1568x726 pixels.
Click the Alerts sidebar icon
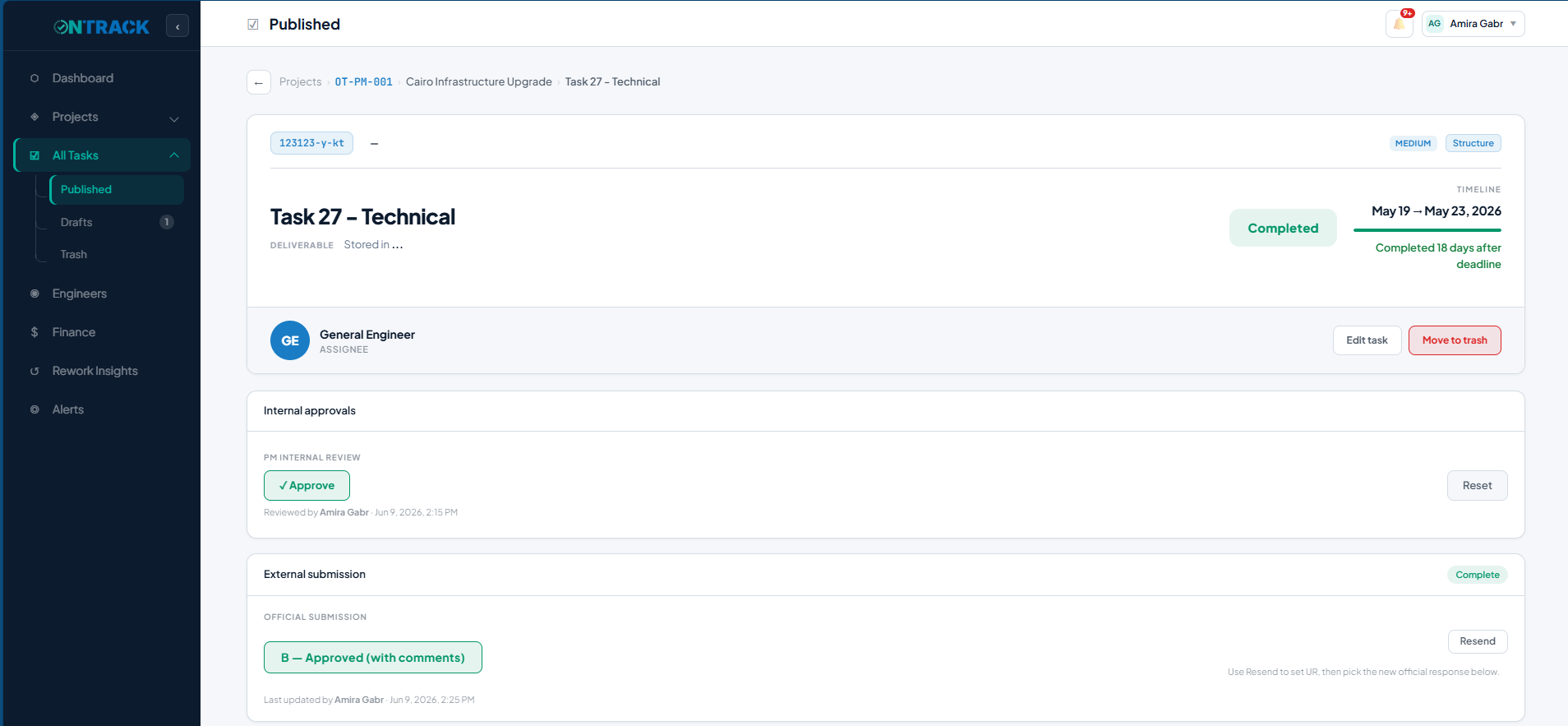tap(35, 409)
